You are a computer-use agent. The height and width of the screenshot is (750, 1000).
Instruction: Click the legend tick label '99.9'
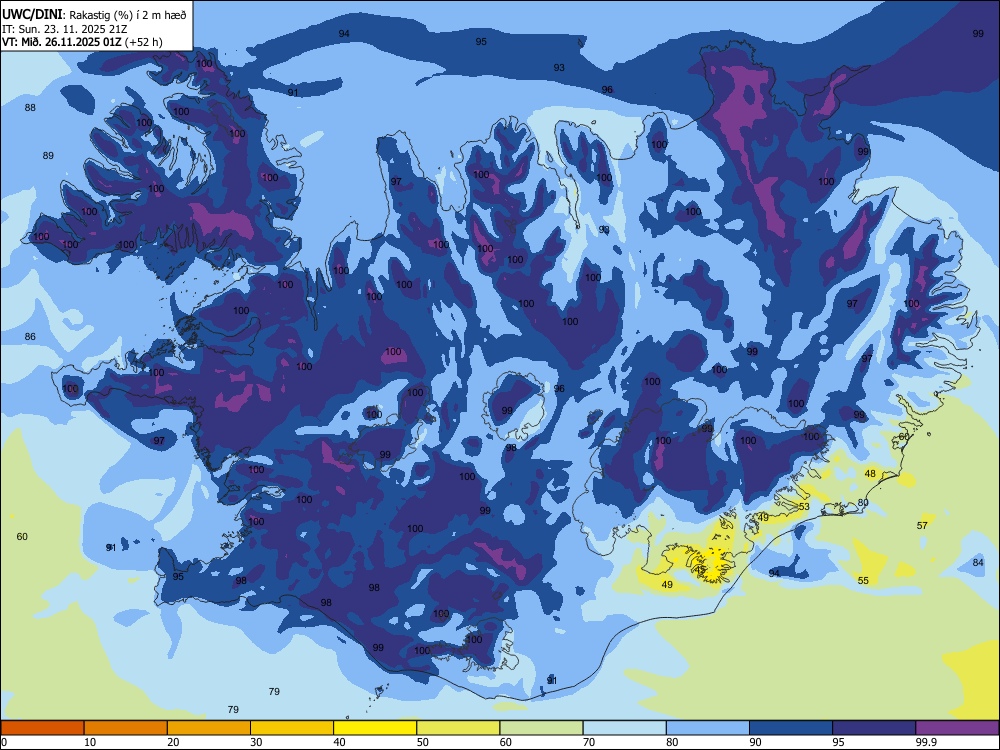(926, 742)
